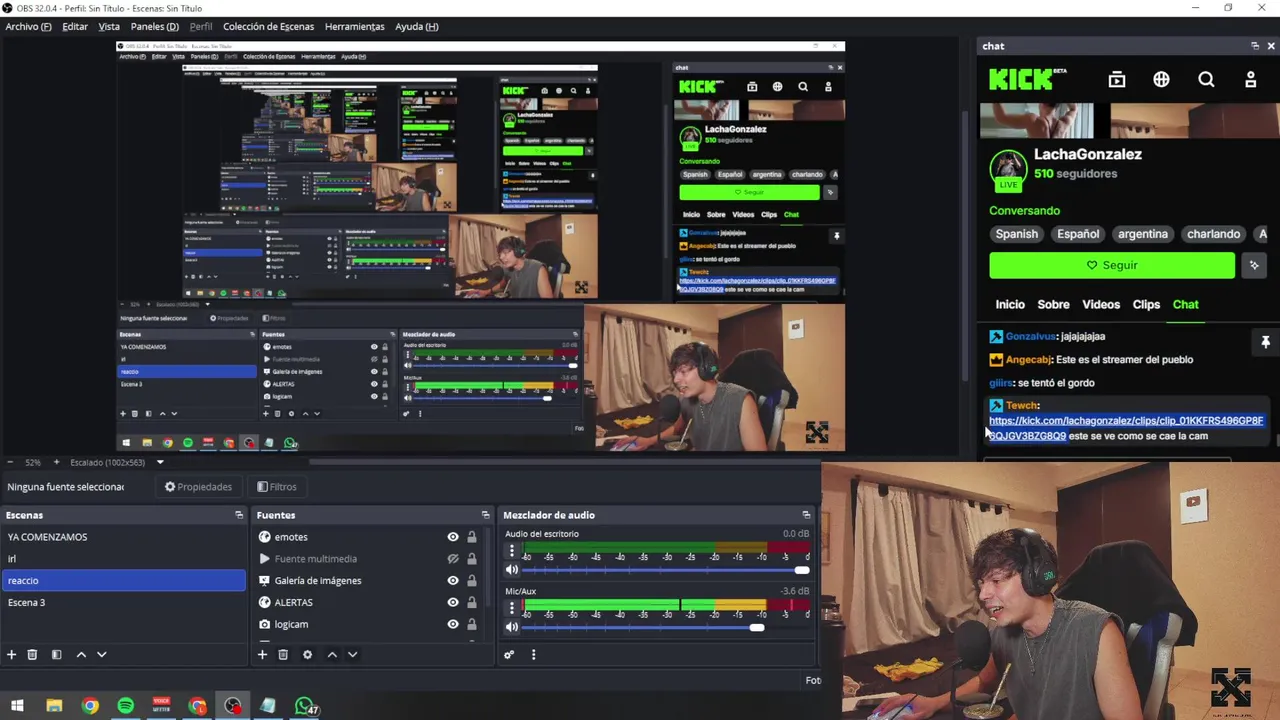Hide the Galería de imágenes source
Viewport: 1280px width, 720px height.
453,581
